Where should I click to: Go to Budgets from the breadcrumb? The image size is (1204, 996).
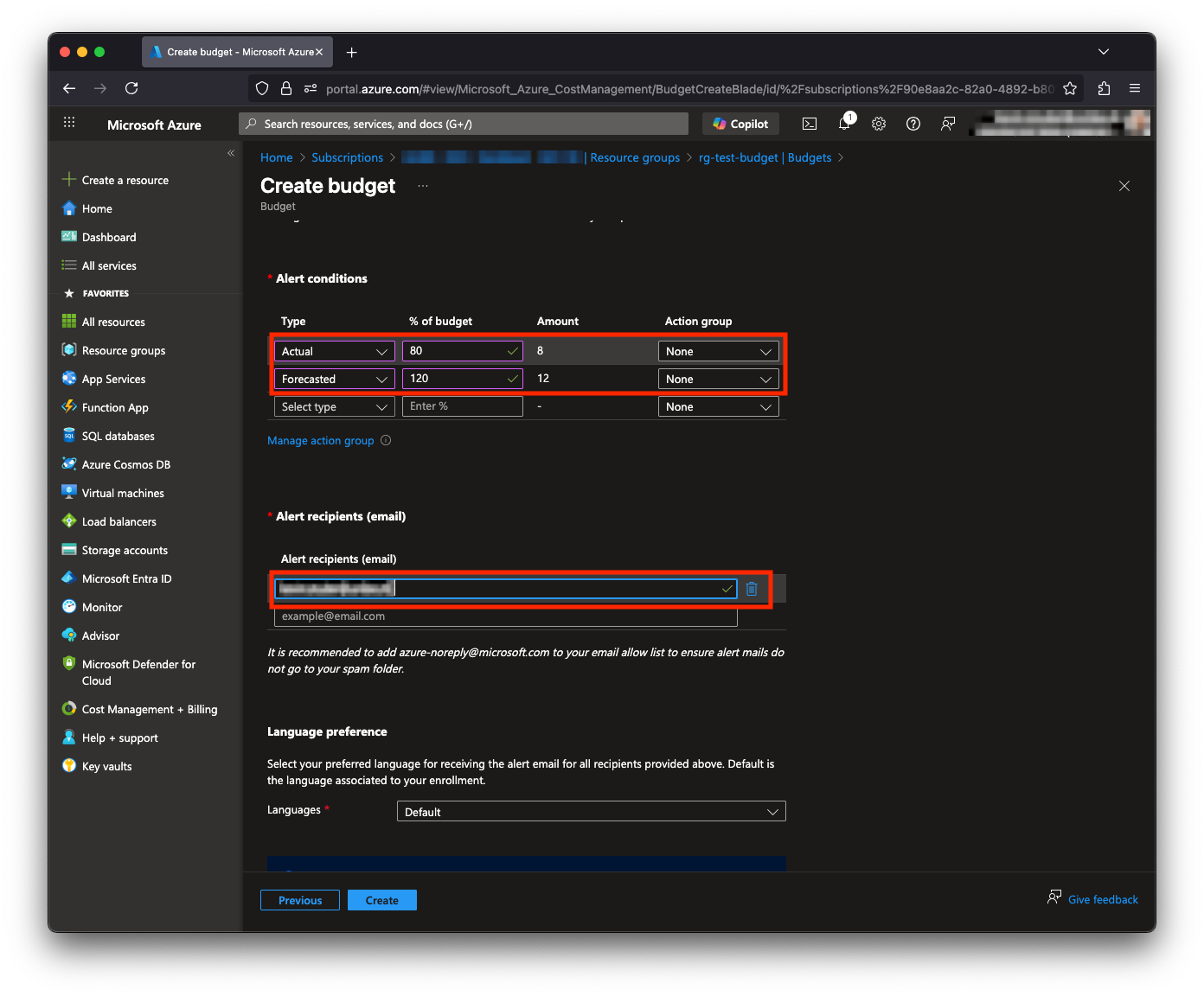point(810,157)
